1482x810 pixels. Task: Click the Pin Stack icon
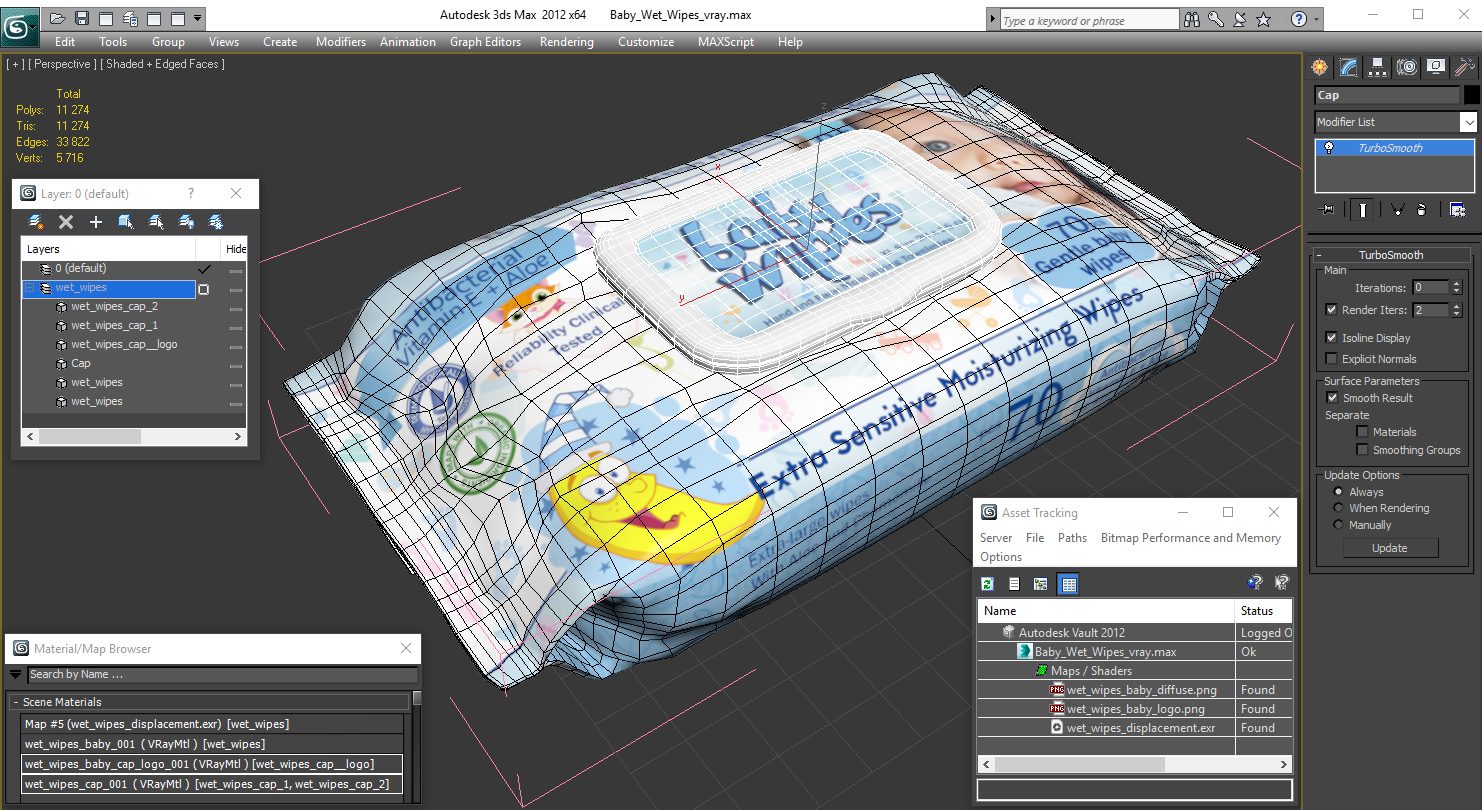[x=1328, y=209]
